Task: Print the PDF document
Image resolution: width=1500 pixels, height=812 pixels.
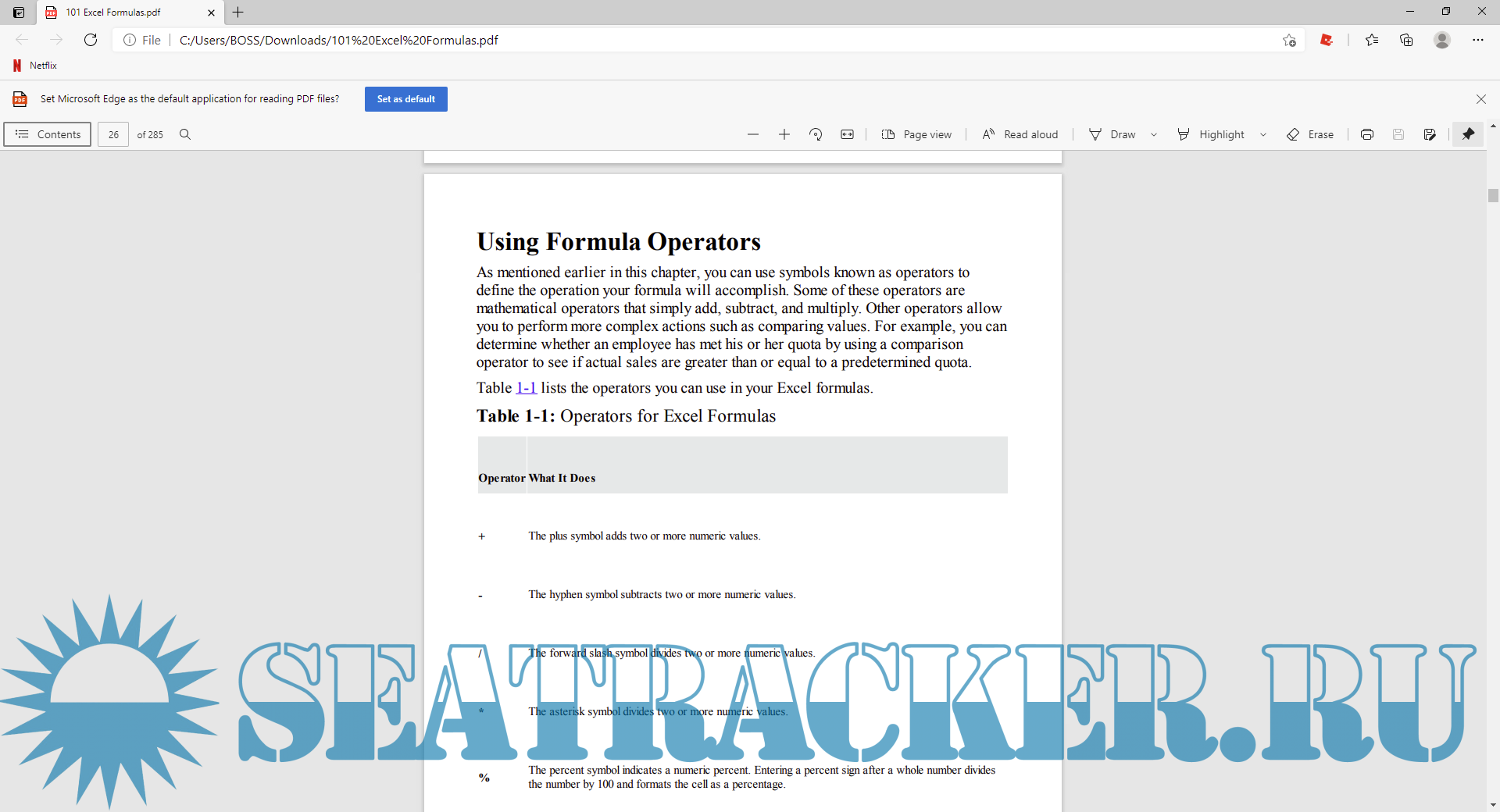Action: tap(1366, 134)
